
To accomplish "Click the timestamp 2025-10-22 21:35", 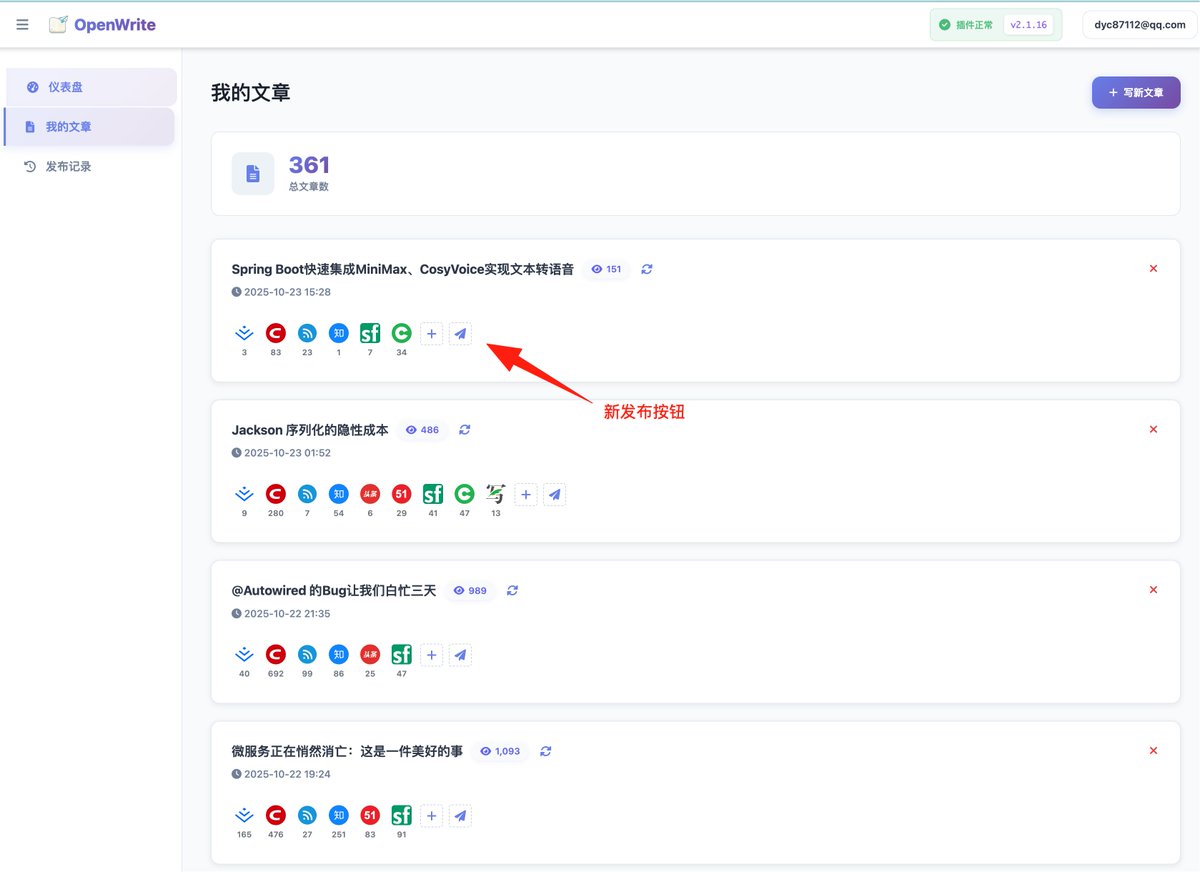I will [x=281, y=614].
